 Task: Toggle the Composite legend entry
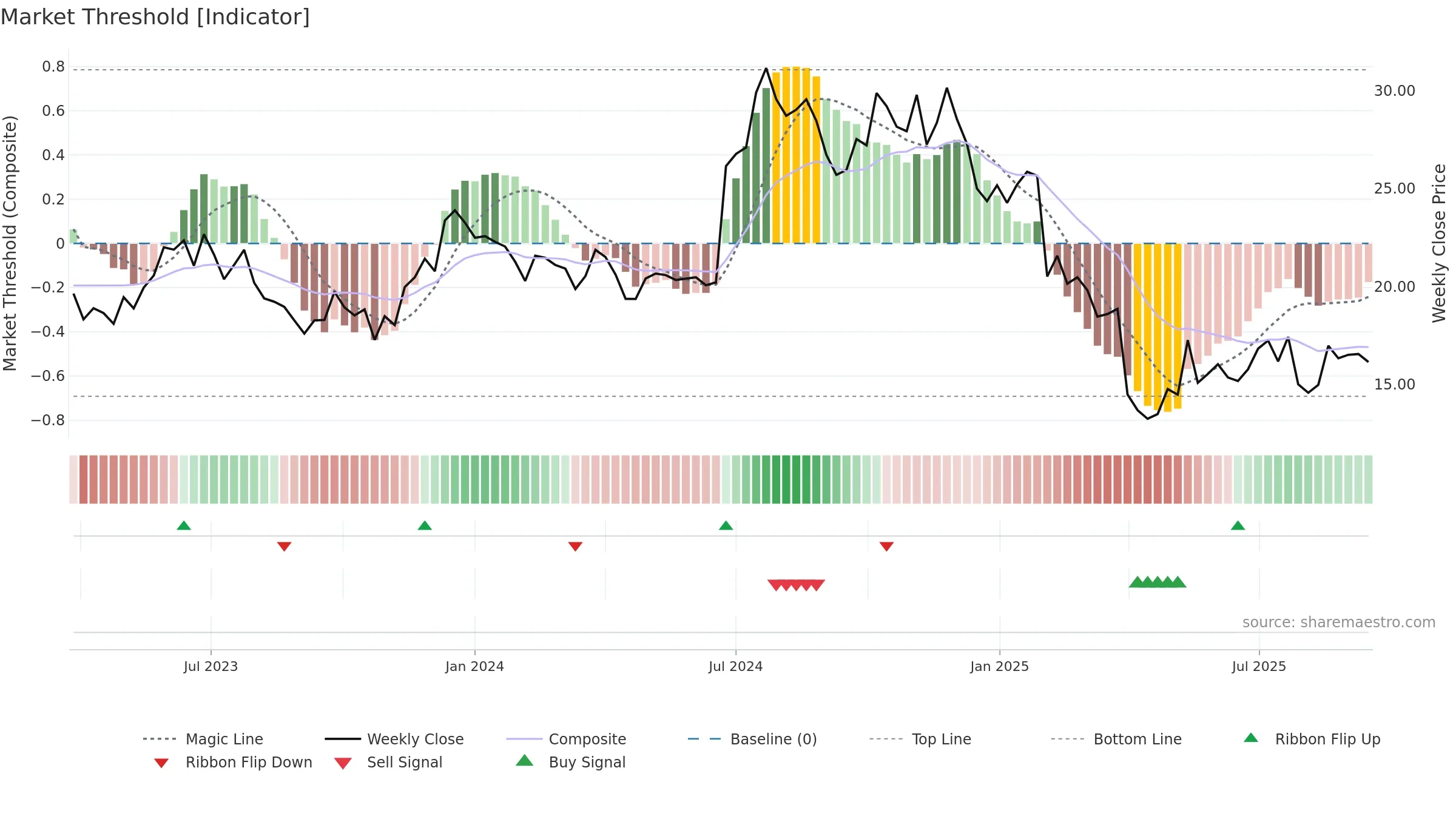[566, 739]
